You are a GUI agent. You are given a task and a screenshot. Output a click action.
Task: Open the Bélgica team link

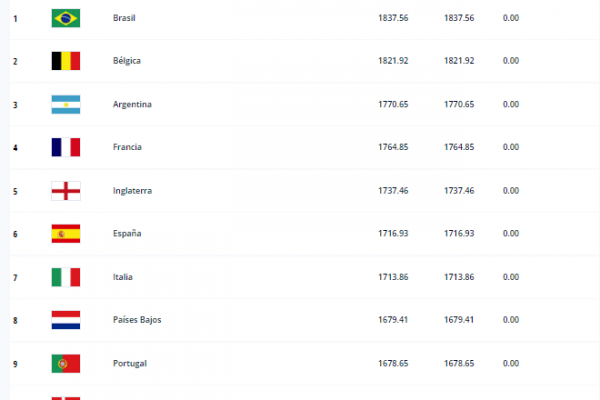click(127, 61)
